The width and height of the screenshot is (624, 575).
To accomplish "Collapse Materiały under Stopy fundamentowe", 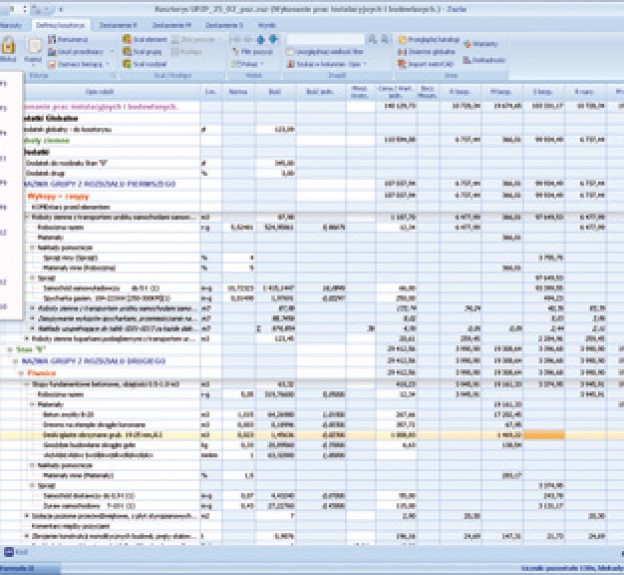I will tap(33, 405).
